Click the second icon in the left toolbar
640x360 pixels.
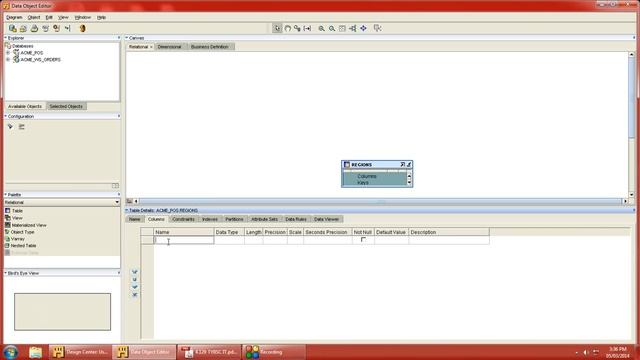pos(23,28)
